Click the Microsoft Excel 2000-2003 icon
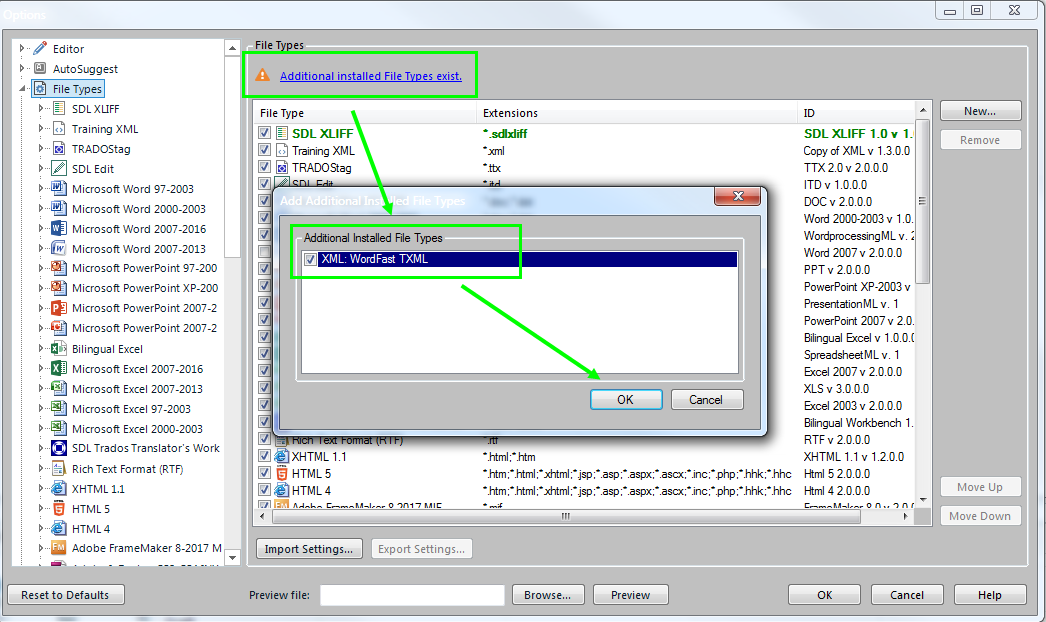This screenshot has width=1046, height=622. (59, 428)
